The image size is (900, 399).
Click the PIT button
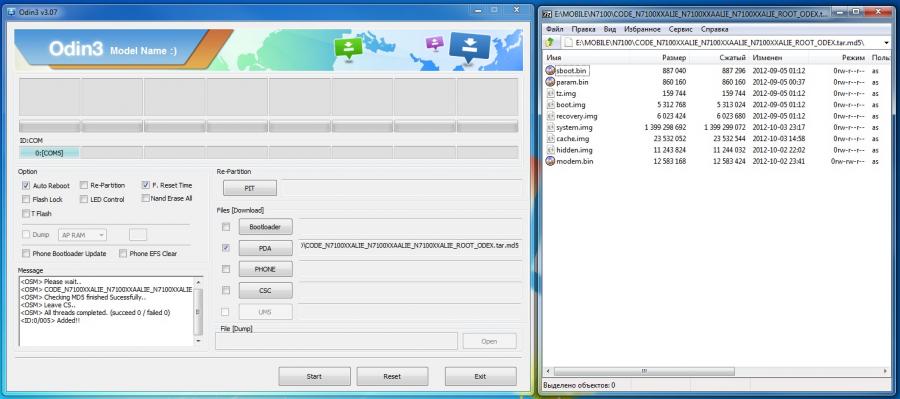pos(250,188)
